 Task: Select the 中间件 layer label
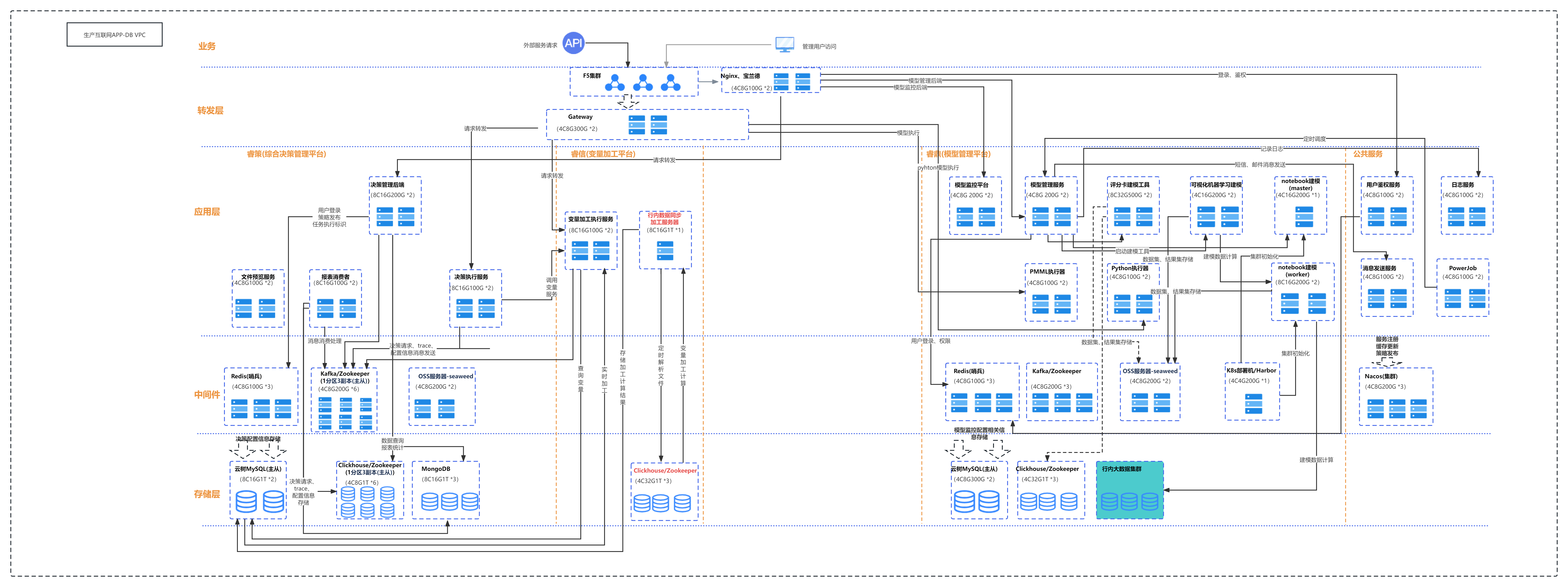click(207, 395)
